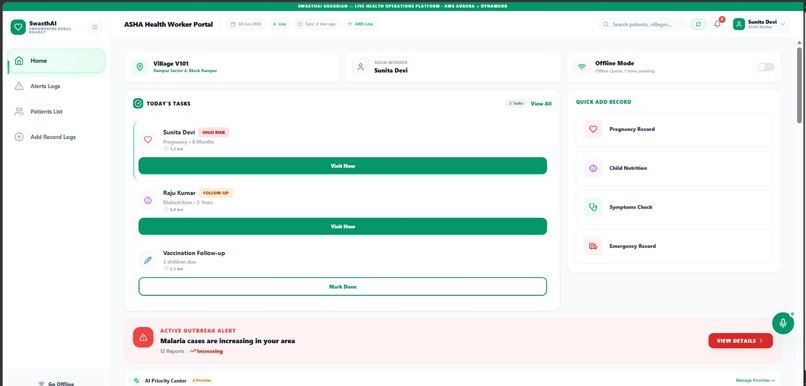Click the heart icon for Sunita Devi task
Image resolution: width=806 pixels, height=386 pixels.
(x=148, y=139)
